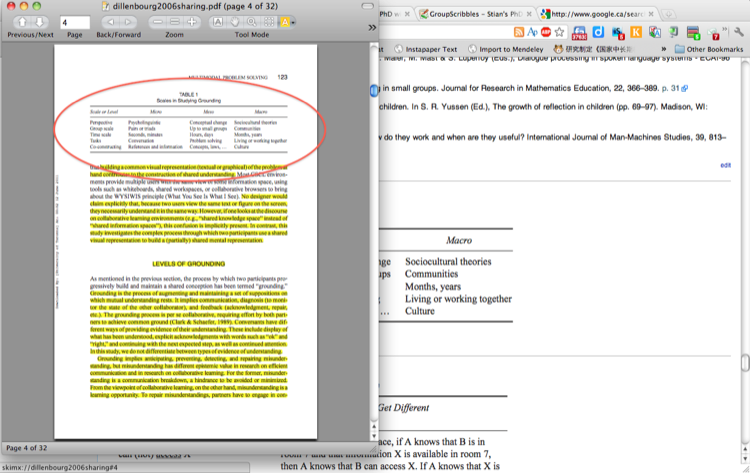Open the Import to Mendeley bookmarklet
750x473 pixels.
click(506, 49)
